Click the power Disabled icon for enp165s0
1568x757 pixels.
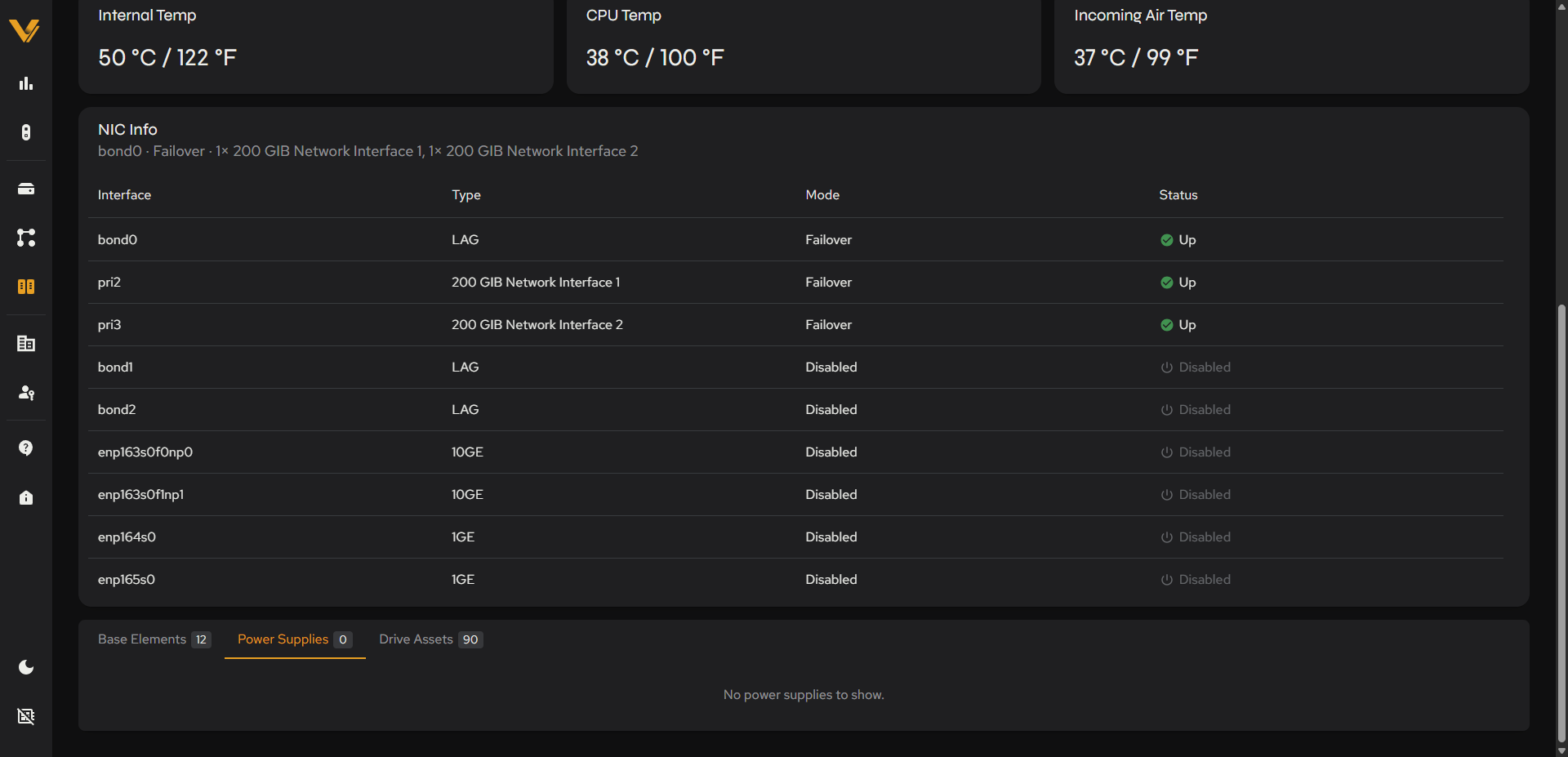click(x=1167, y=580)
